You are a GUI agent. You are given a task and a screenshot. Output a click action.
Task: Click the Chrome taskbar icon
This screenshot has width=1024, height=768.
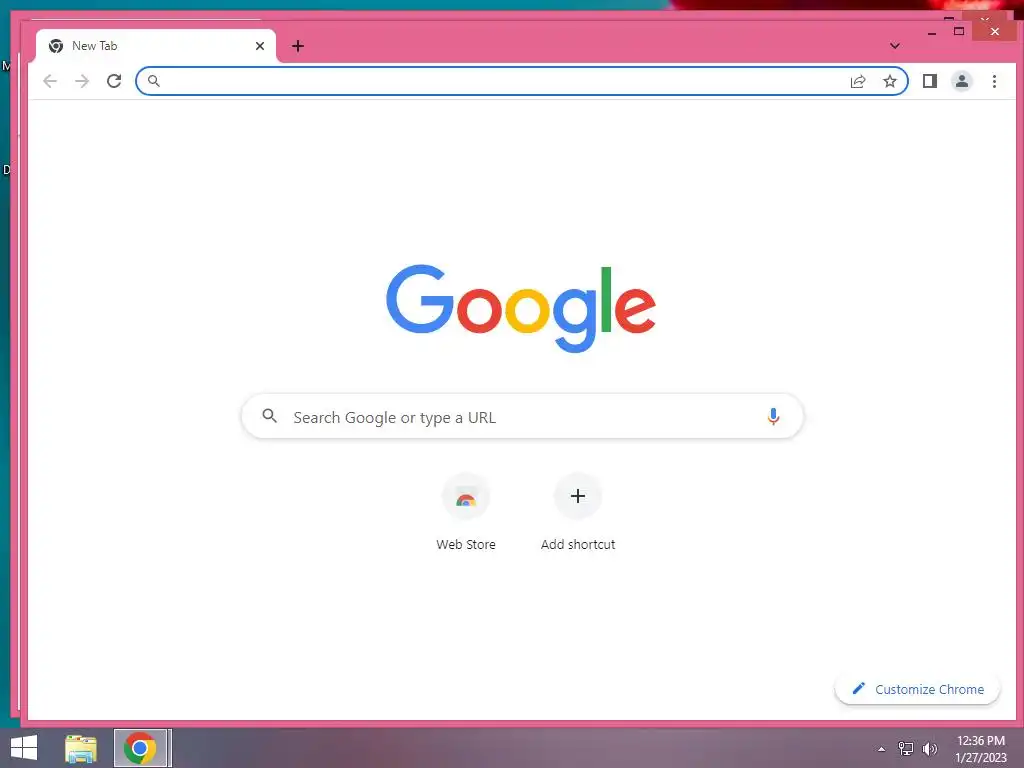coord(142,748)
